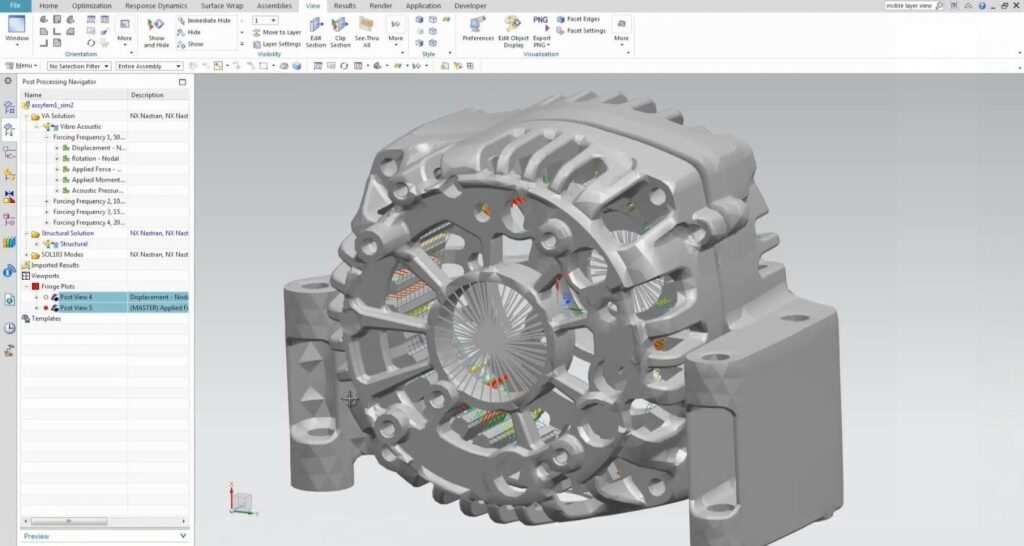Screen dimensions: 1024x546
Task: Click the navigator horizontal scrollbar
Action: [104, 521]
